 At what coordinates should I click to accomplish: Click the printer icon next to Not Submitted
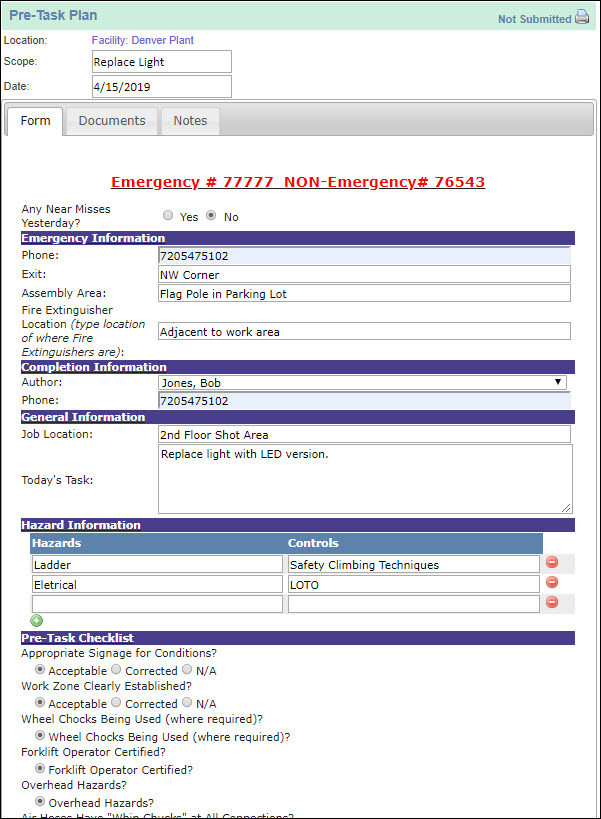point(582,18)
